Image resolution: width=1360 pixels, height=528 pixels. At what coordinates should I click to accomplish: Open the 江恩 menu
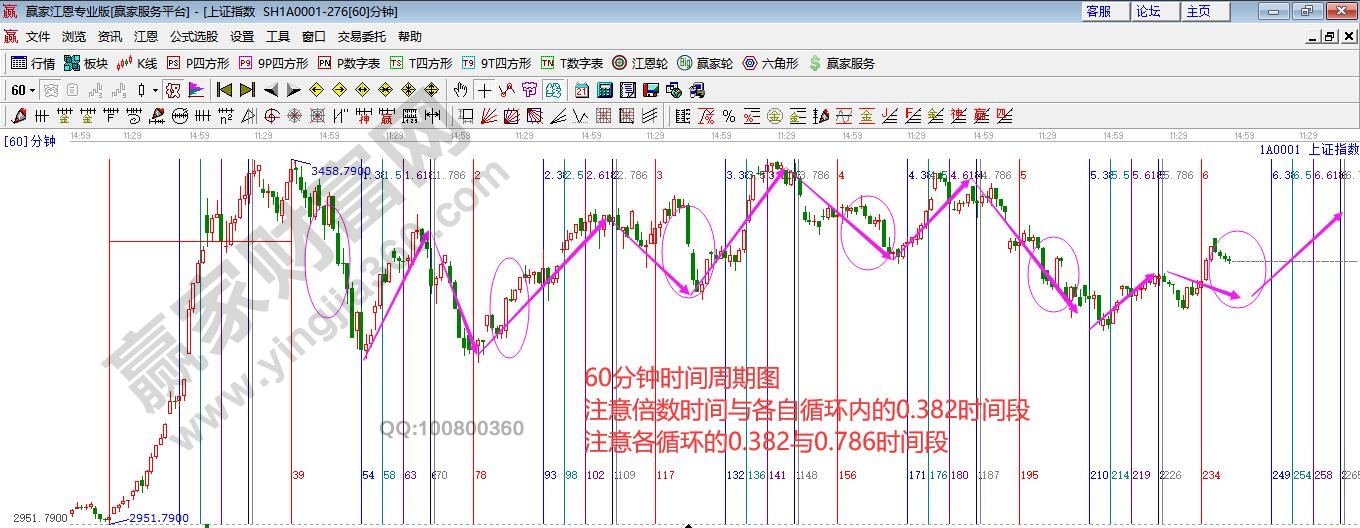pos(146,37)
